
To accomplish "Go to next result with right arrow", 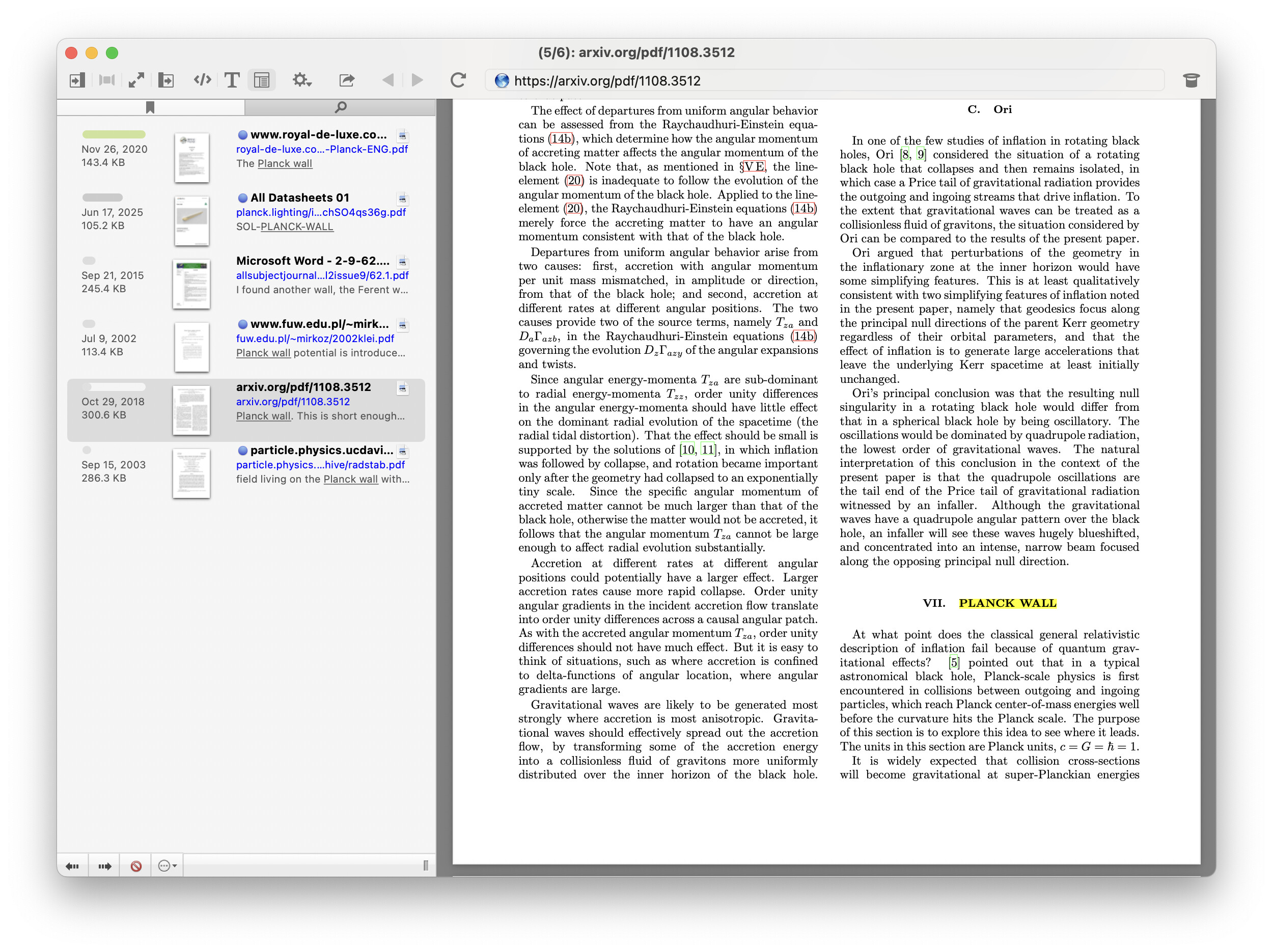I will point(105,866).
